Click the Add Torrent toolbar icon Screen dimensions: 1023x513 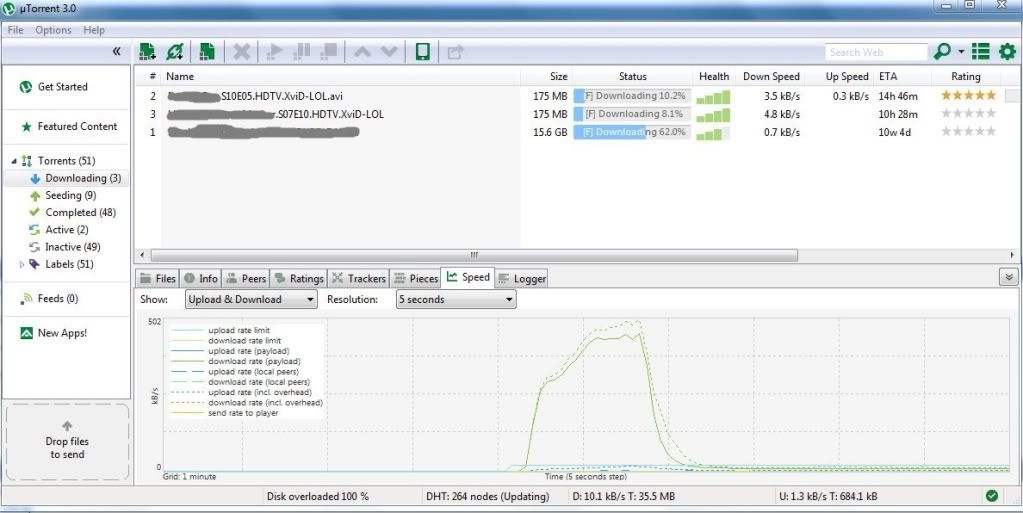(x=147, y=52)
